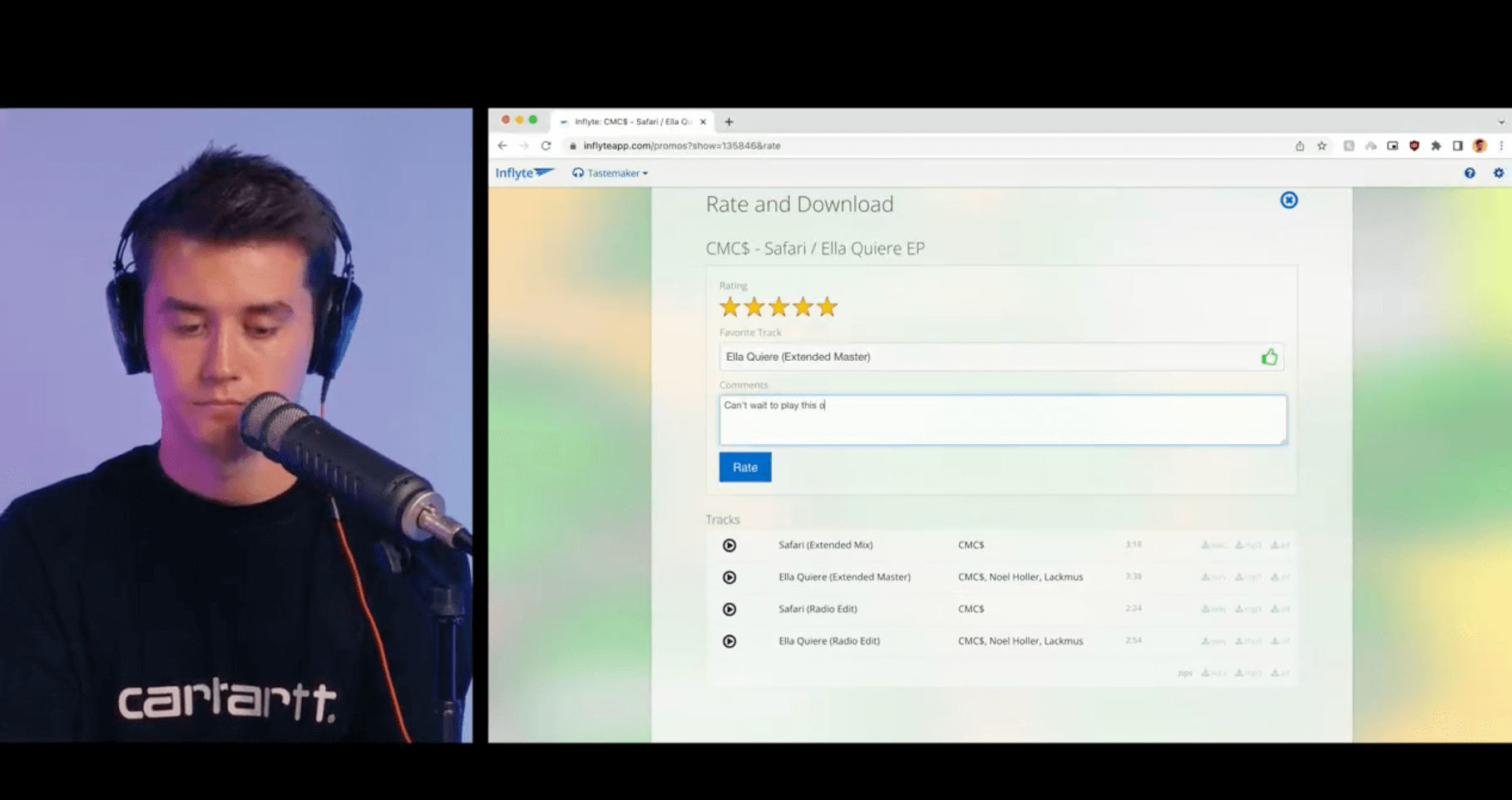
Task: Open Inflyte help question mark icon
Action: 1470,173
